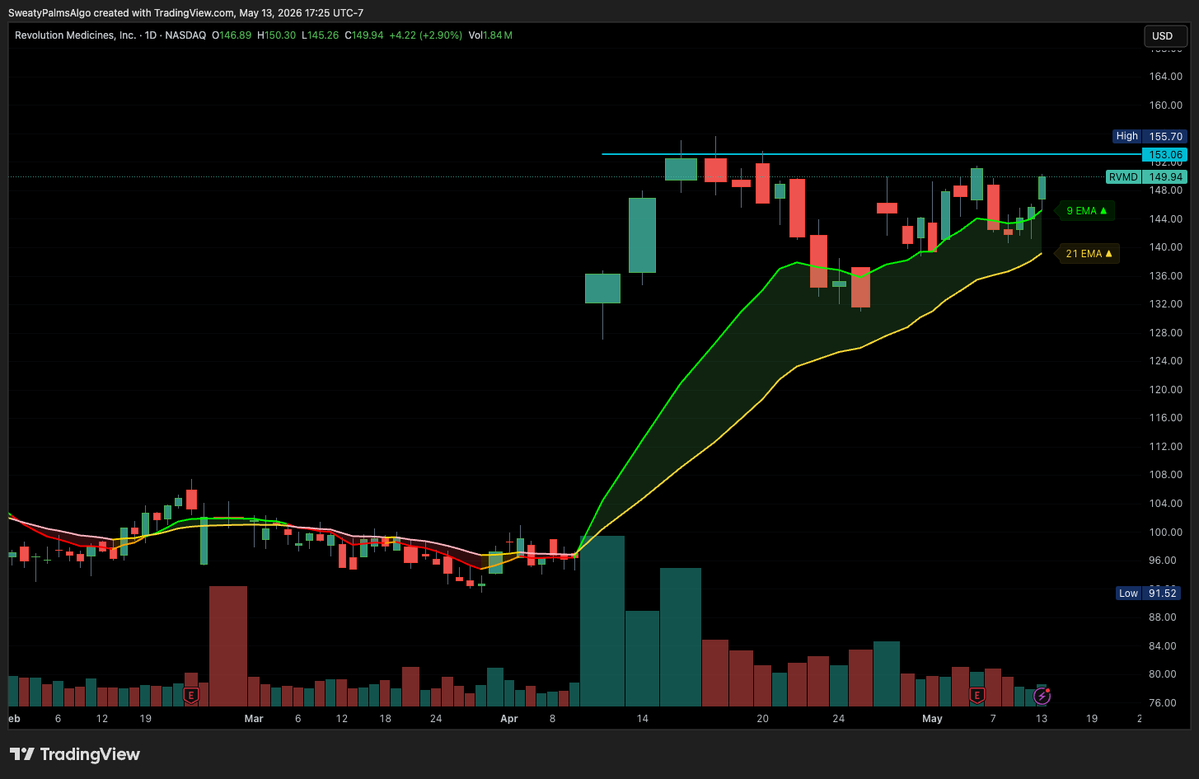Image resolution: width=1199 pixels, height=779 pixels.
Task: Click the High 155.70 price label
Action: [1149, 136]
